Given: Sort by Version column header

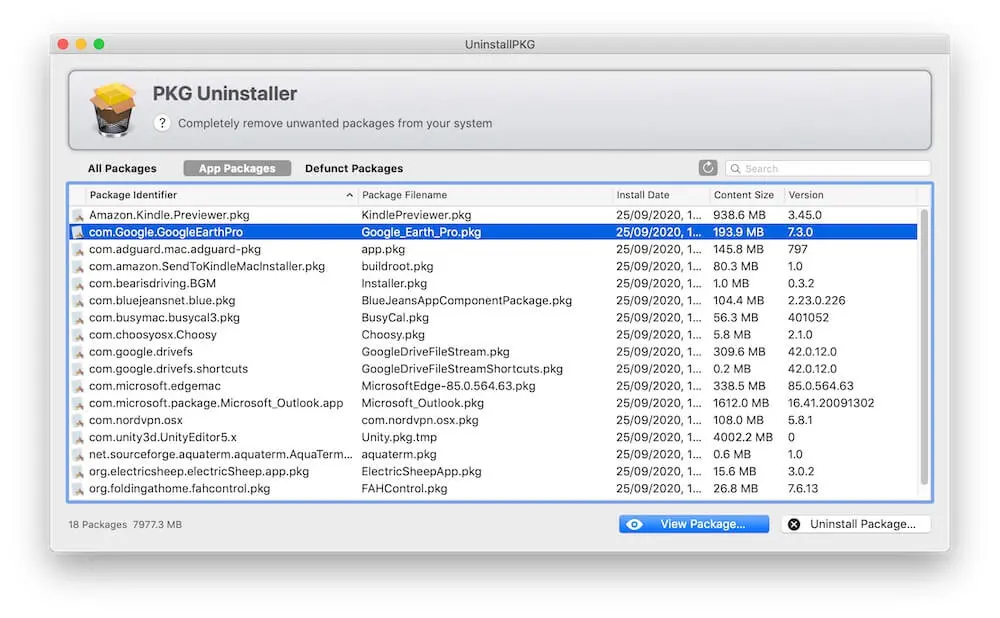Looking at the screenshot, I should 851,195.
